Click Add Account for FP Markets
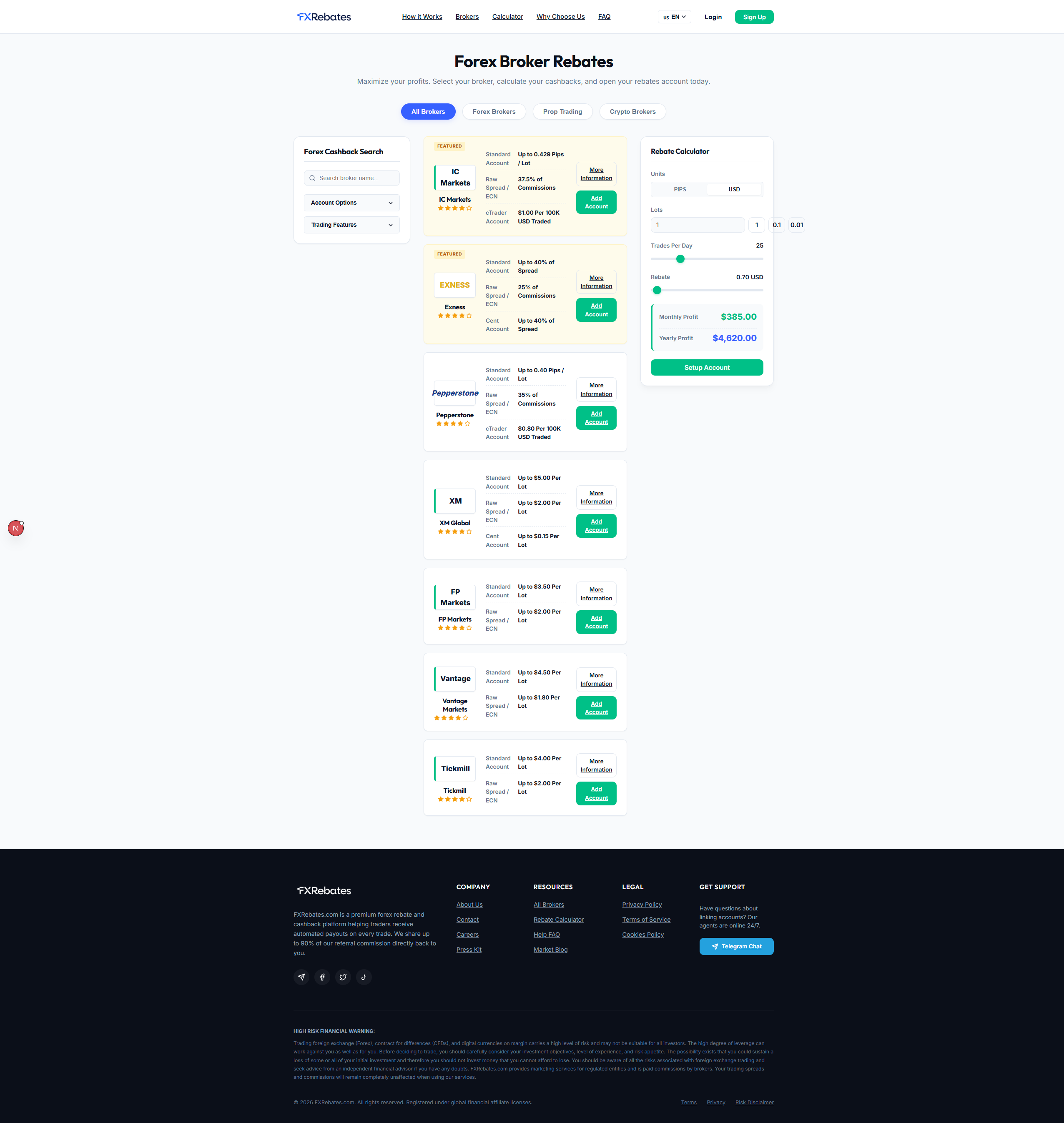The width and height of the screenshot is (1064, 1123). [596, 622]
